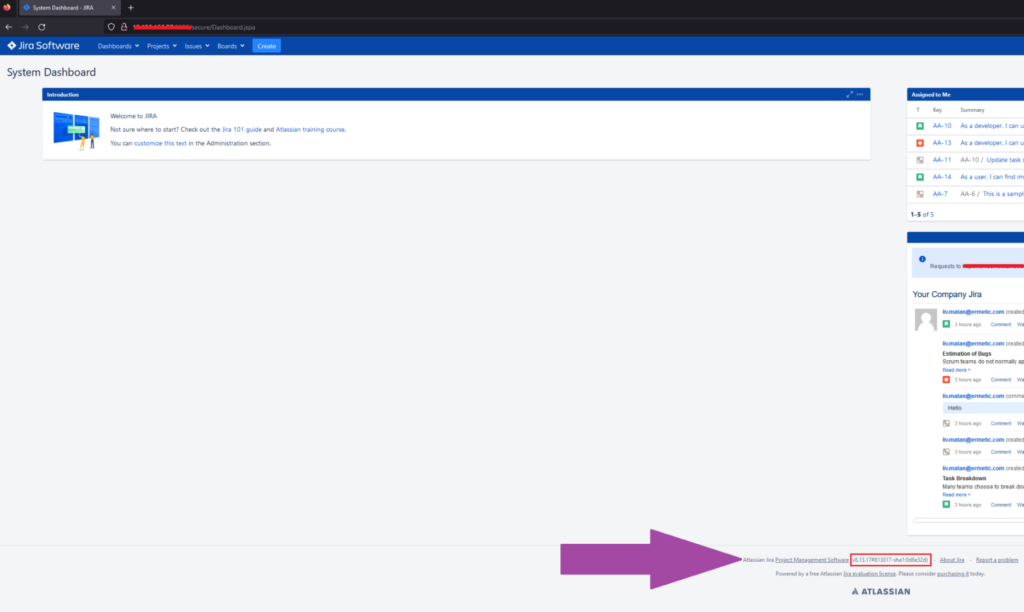Click the bug icon below Estimation of Bugs
The height and width of the screenshot is (612, 1024).
click(946, 379)
